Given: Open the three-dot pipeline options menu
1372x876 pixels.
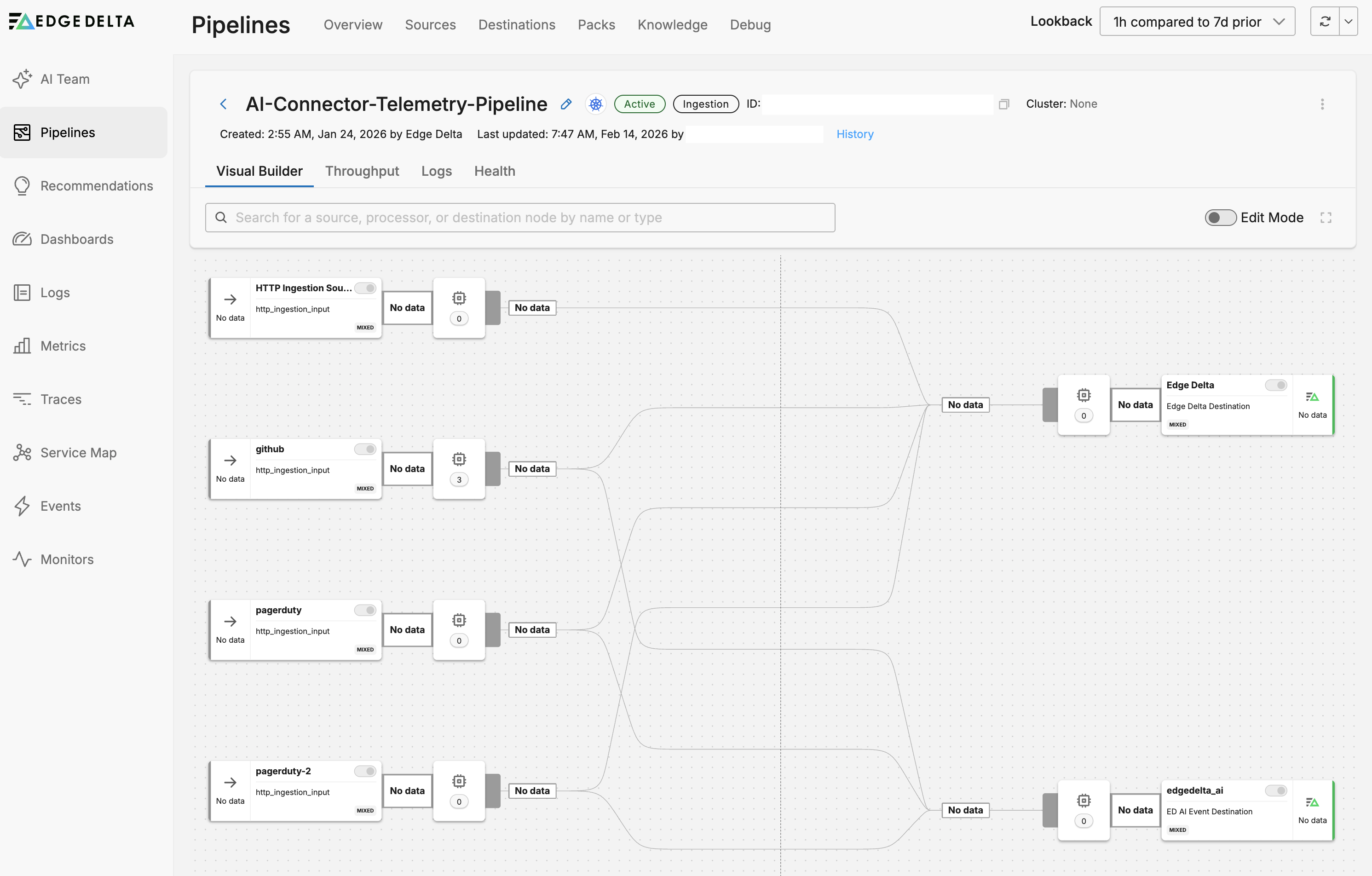Looking at the screenshot, I should [1322, 104].
